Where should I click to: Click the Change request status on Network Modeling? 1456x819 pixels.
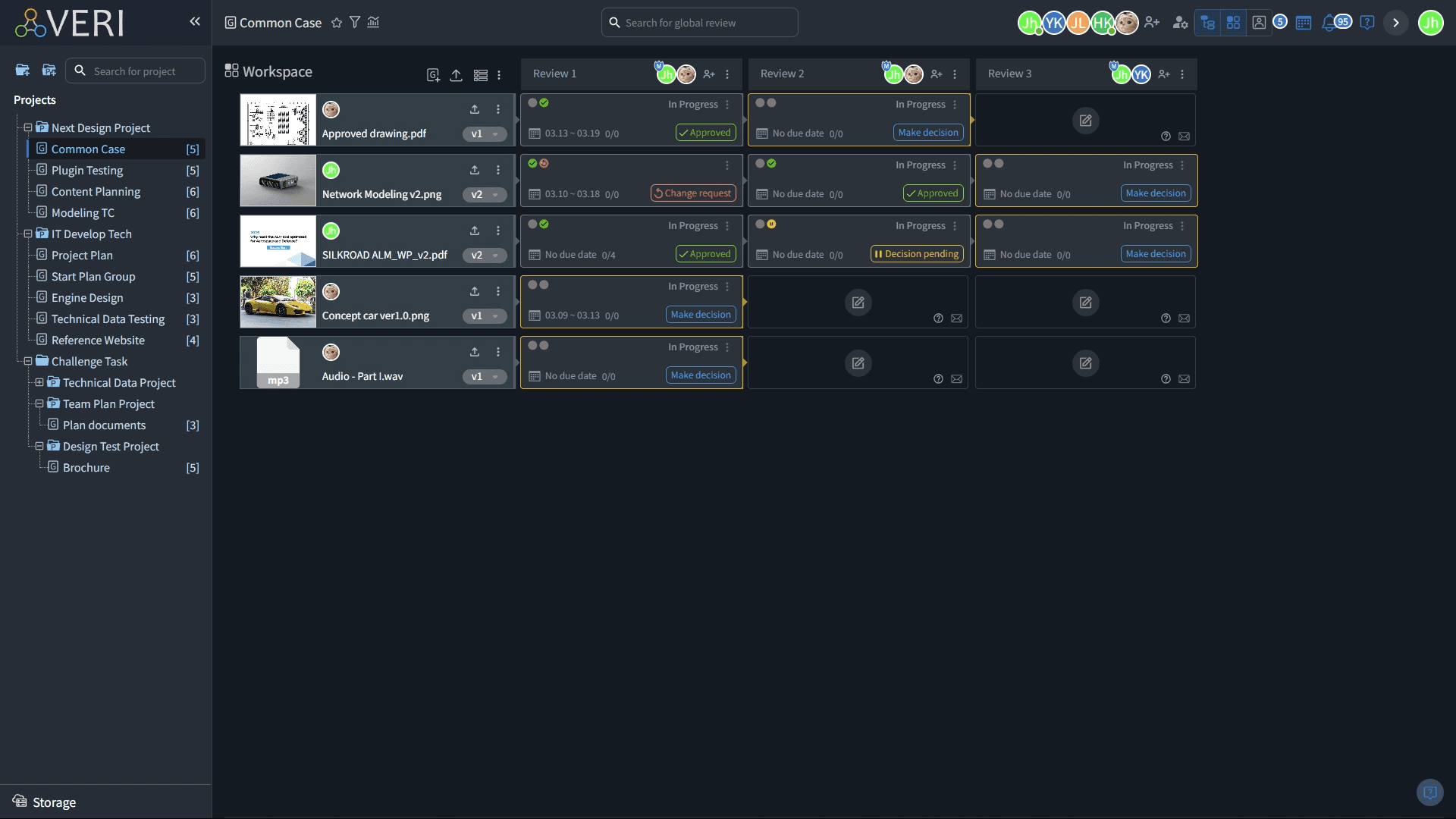(692, 193)
